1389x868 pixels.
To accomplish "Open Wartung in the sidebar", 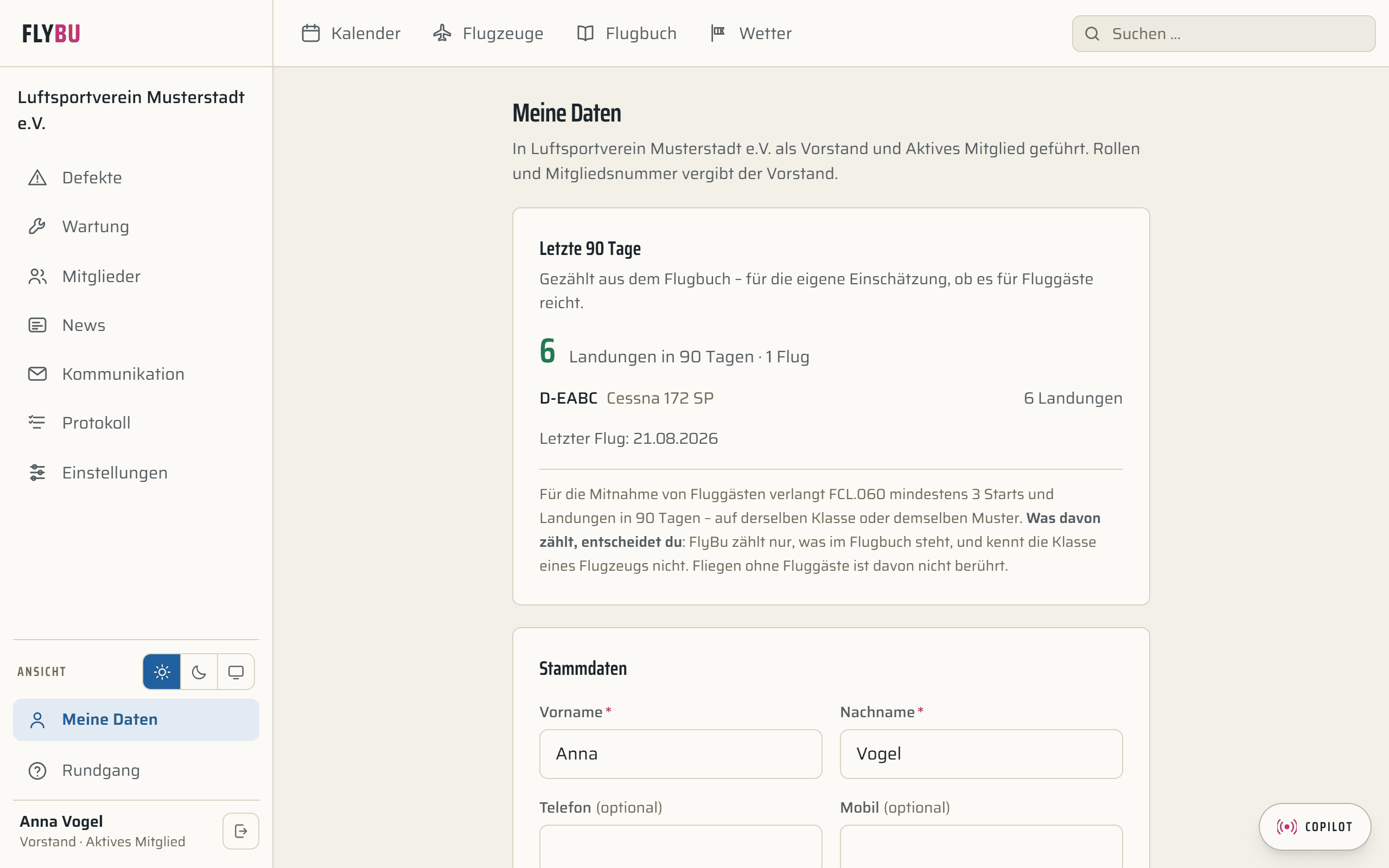I will [136, 226].
